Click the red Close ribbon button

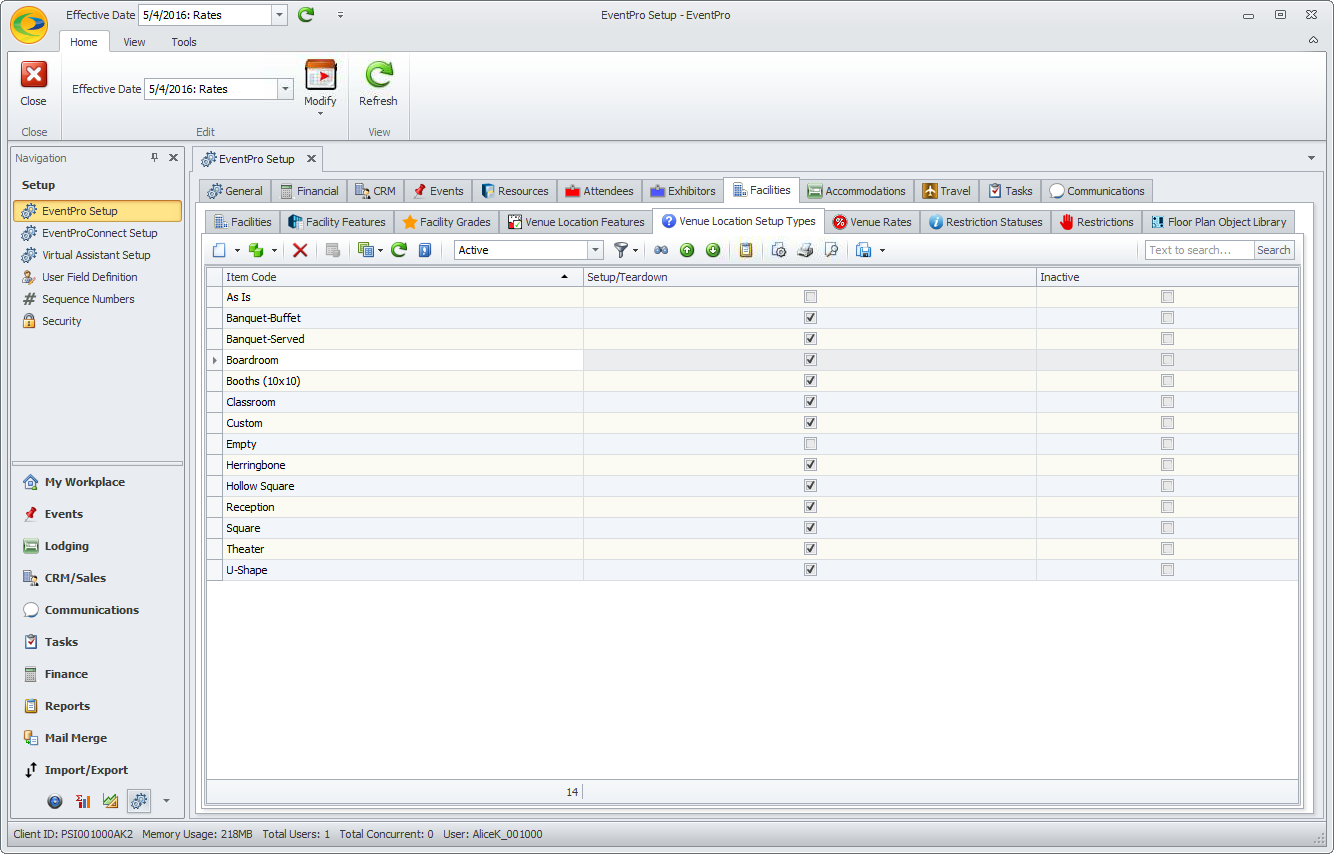(x=34, y=84)
